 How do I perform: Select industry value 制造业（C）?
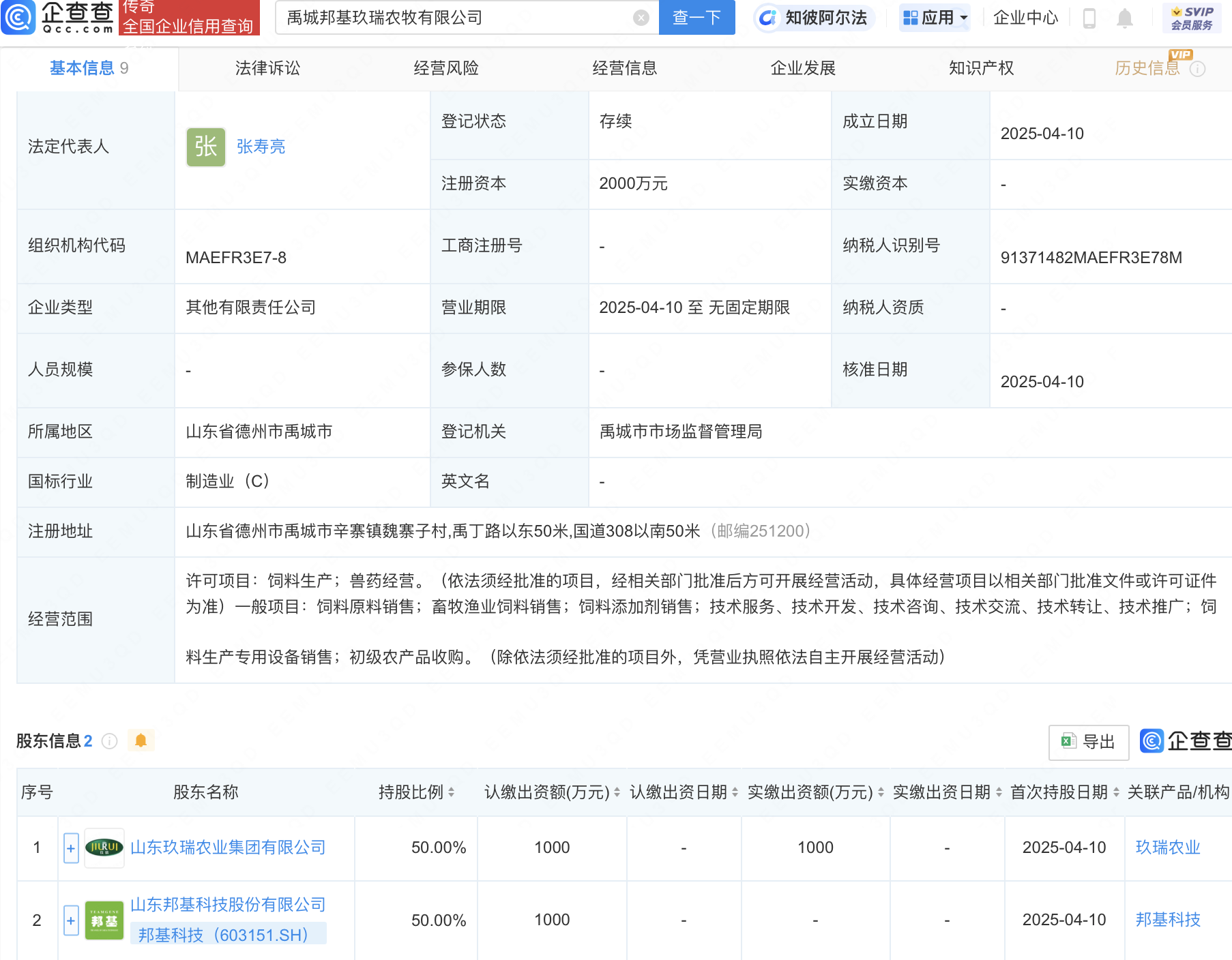point(228,481)
